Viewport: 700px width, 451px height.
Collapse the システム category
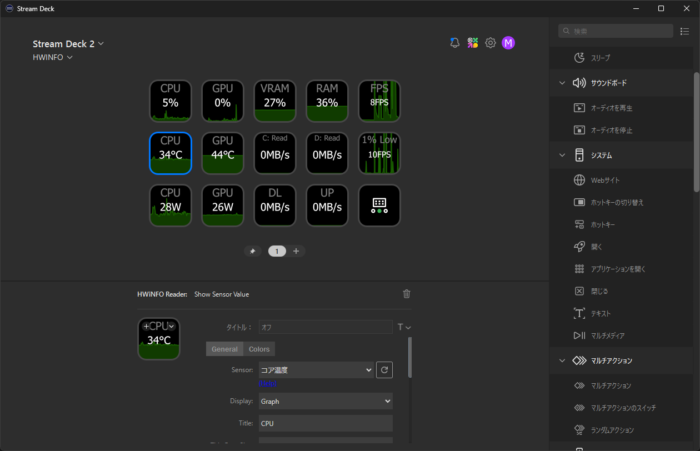point(562,155)
